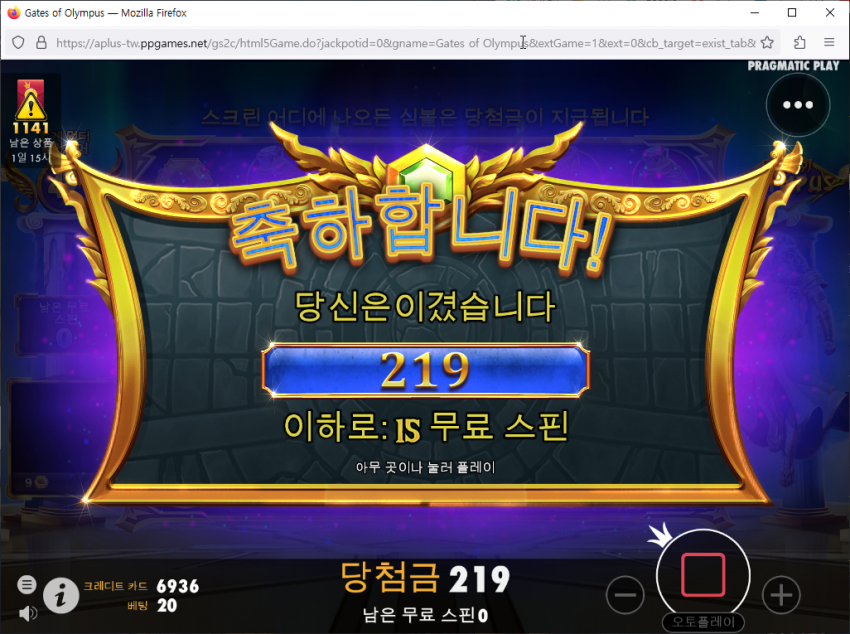Viewport: 850px width, 634px height.
Task: Click the Firefox logo in title bar
Action: (x=14, y=12)
